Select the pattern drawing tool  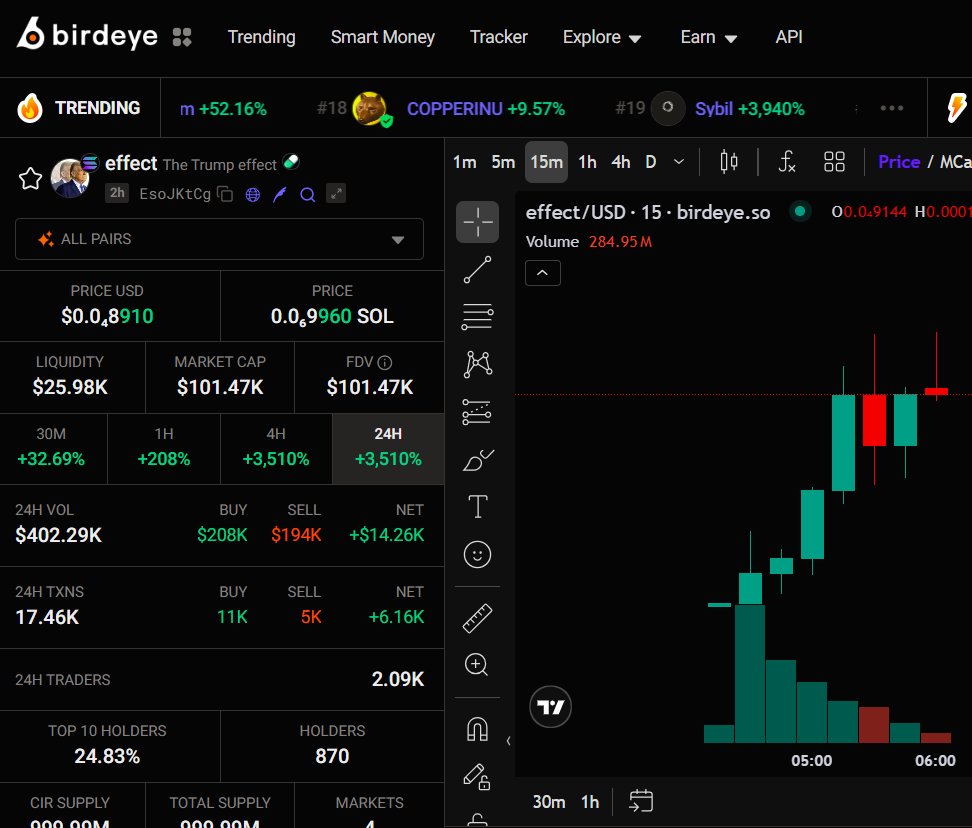[477, 364]
